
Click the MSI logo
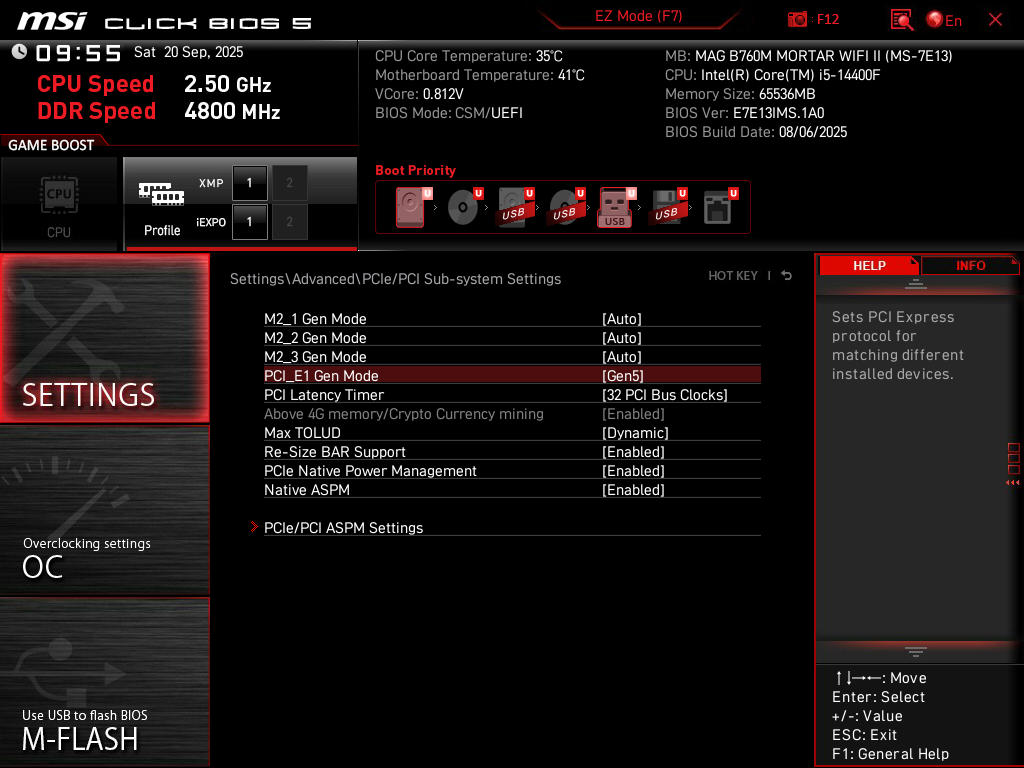[x=52, y=21]
